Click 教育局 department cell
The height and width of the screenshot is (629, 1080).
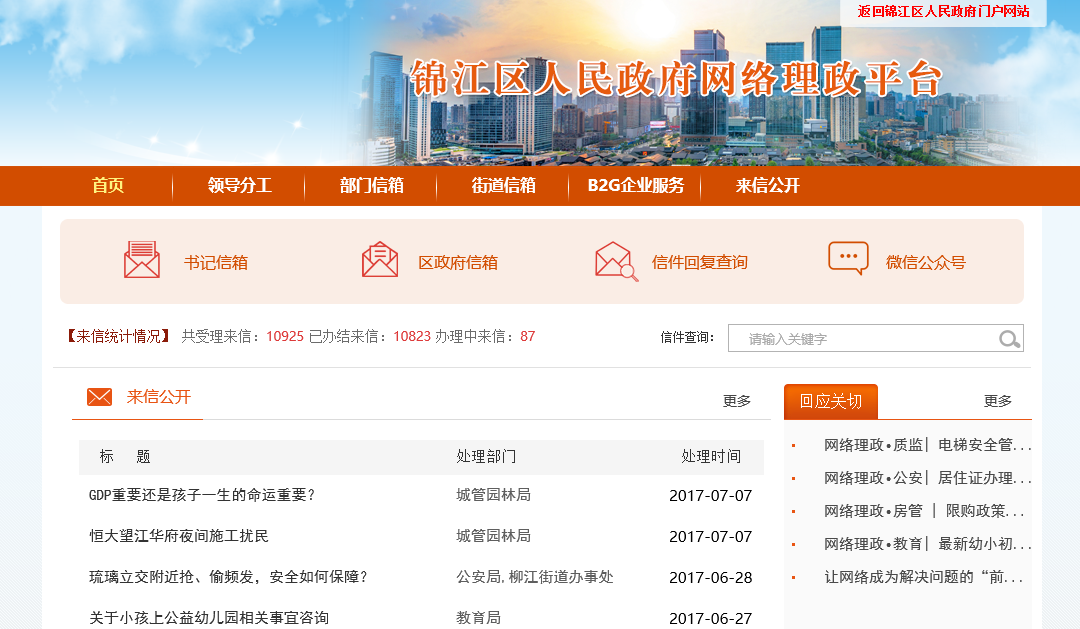tap(478, 618)
